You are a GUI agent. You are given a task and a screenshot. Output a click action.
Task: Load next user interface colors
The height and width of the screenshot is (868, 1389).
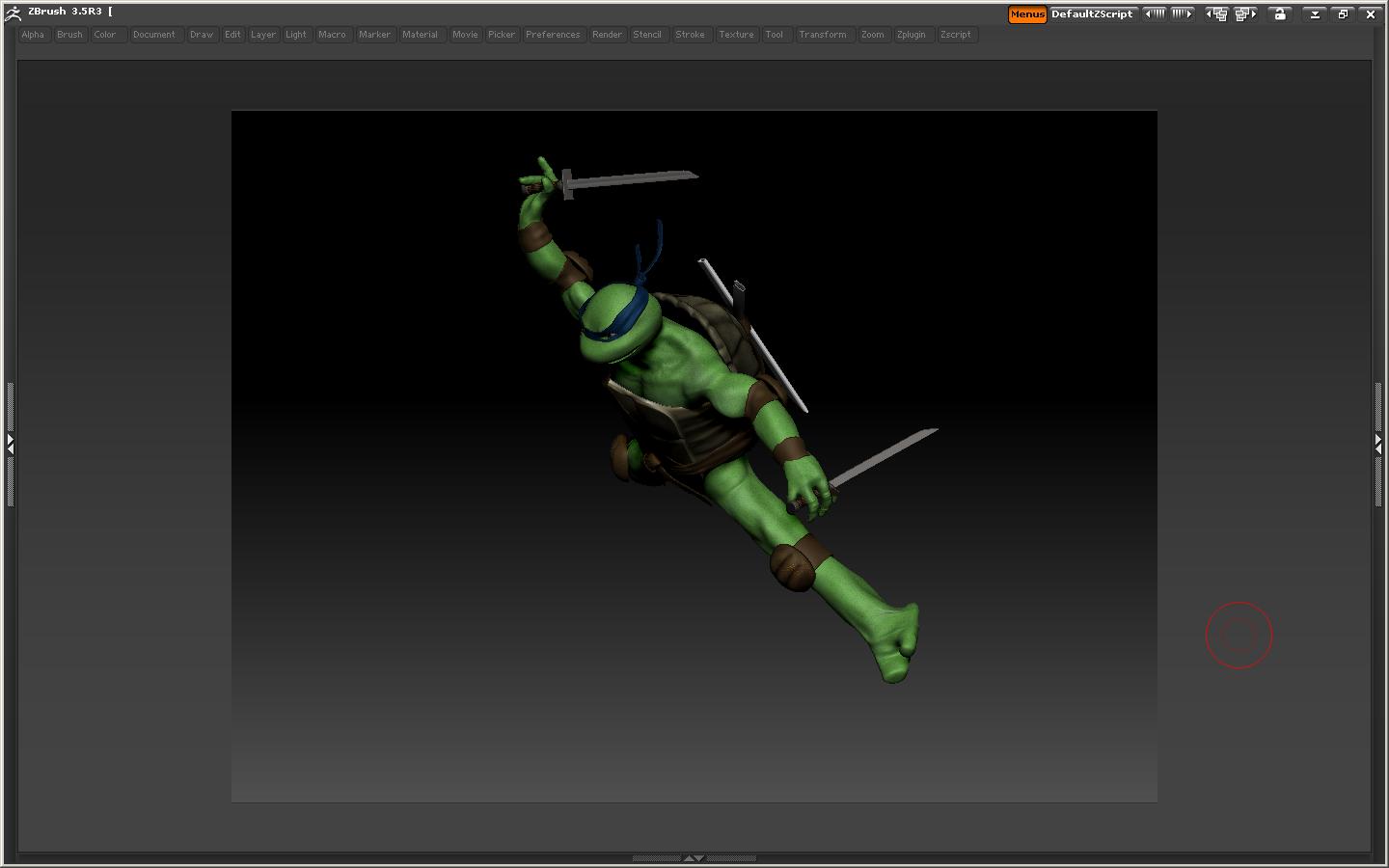(x=1182, y=14)
